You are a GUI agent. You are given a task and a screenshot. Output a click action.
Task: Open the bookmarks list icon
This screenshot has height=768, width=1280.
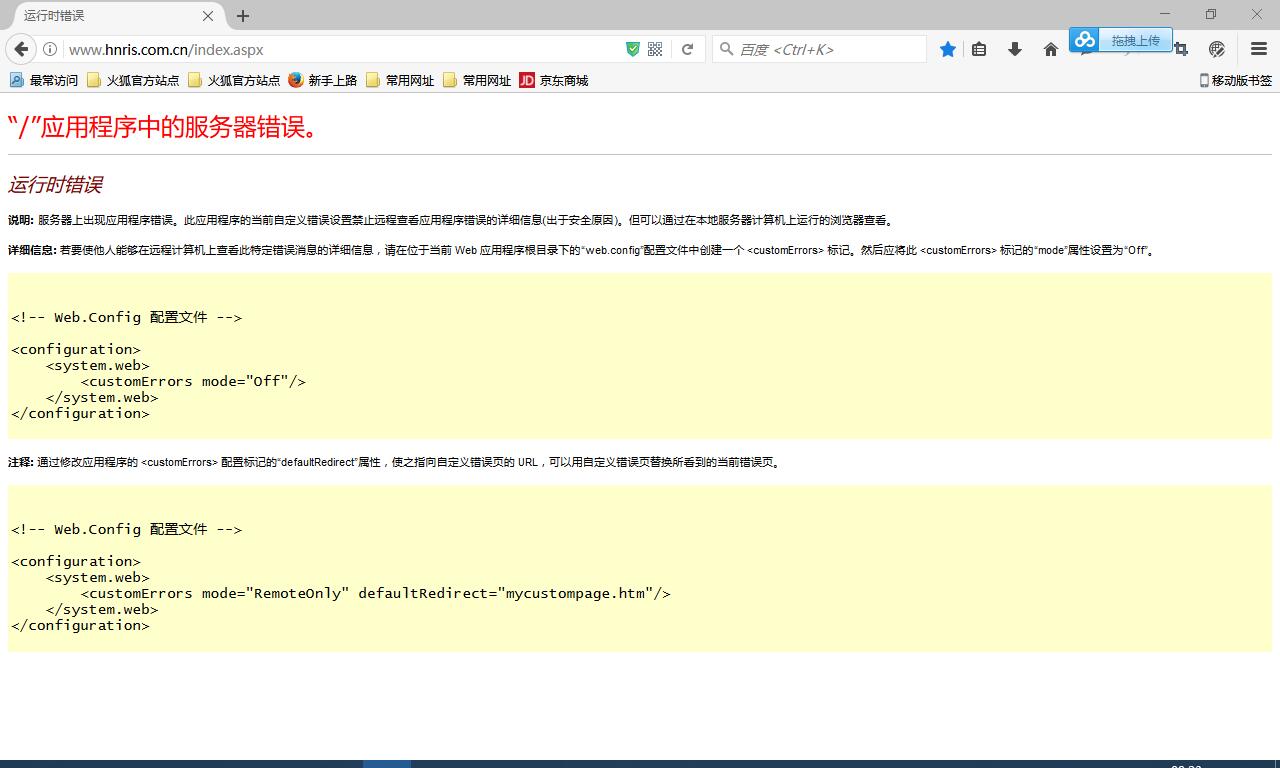click(x=979, y=49)
